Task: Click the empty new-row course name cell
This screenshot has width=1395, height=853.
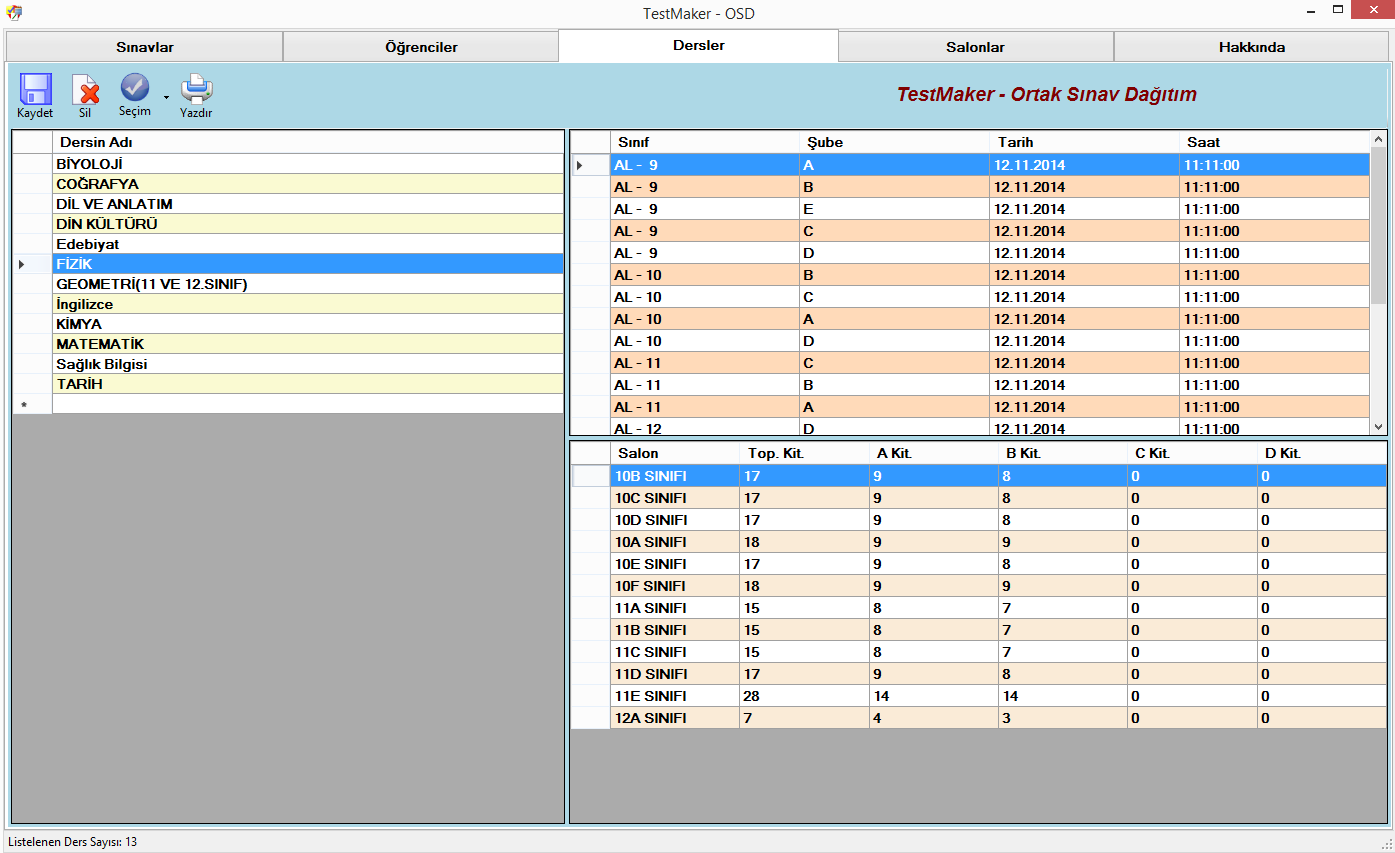Action: (307, 404)
